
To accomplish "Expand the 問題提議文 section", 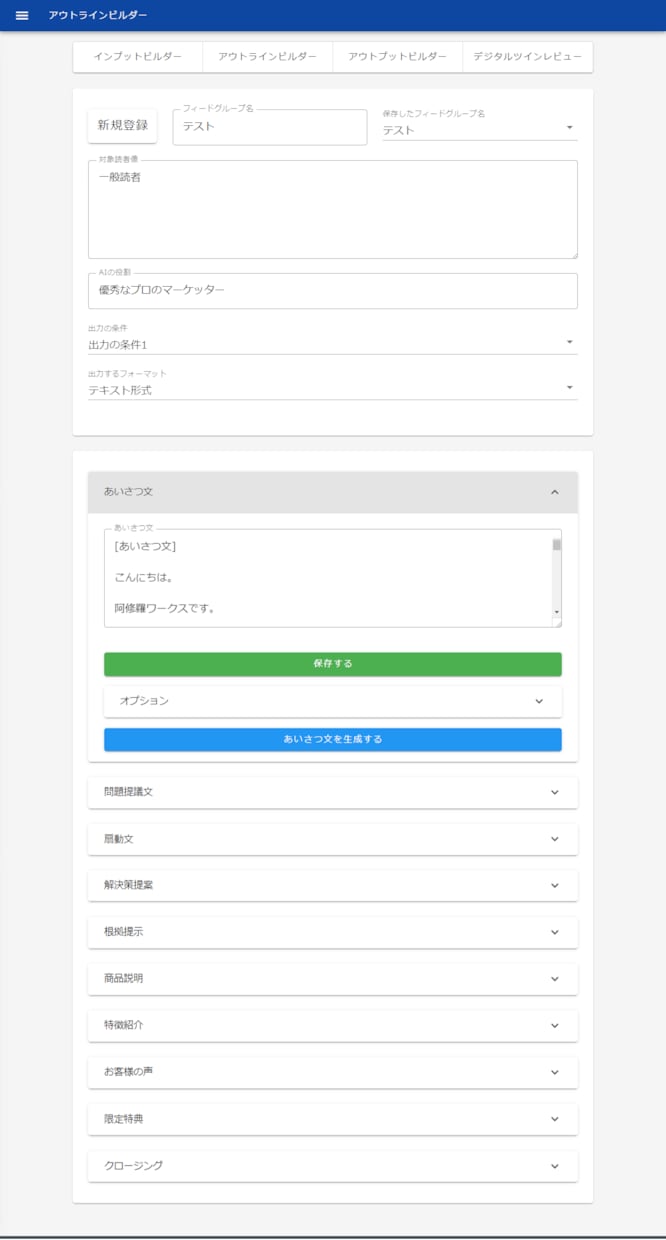I will (x=333, y=792).
